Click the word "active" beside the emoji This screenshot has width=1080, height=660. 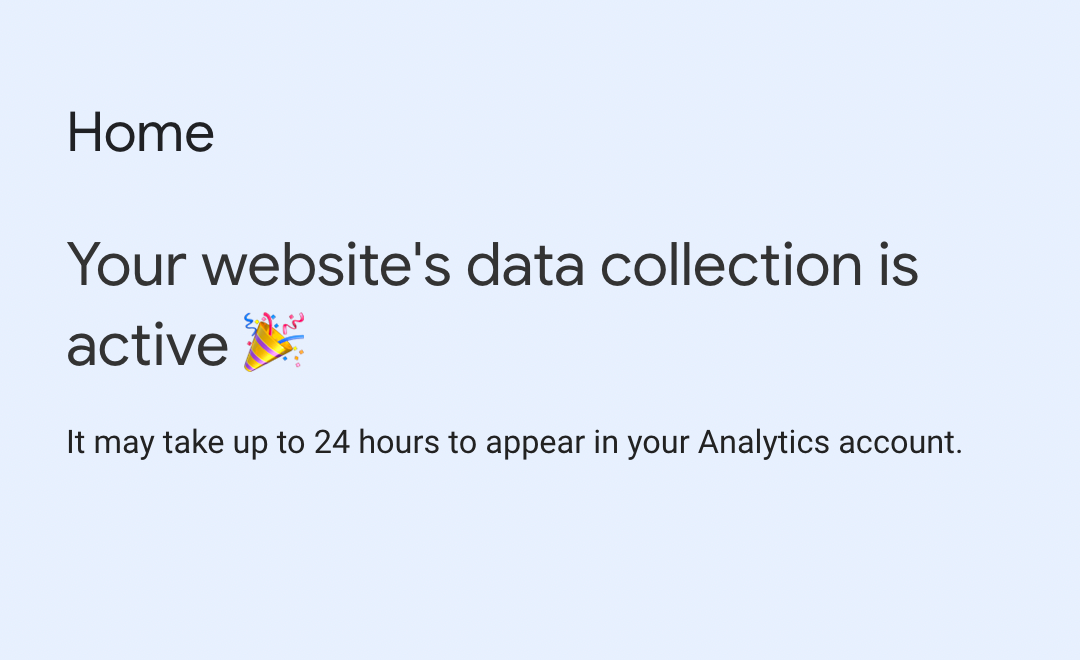click(x=147, y=345)
